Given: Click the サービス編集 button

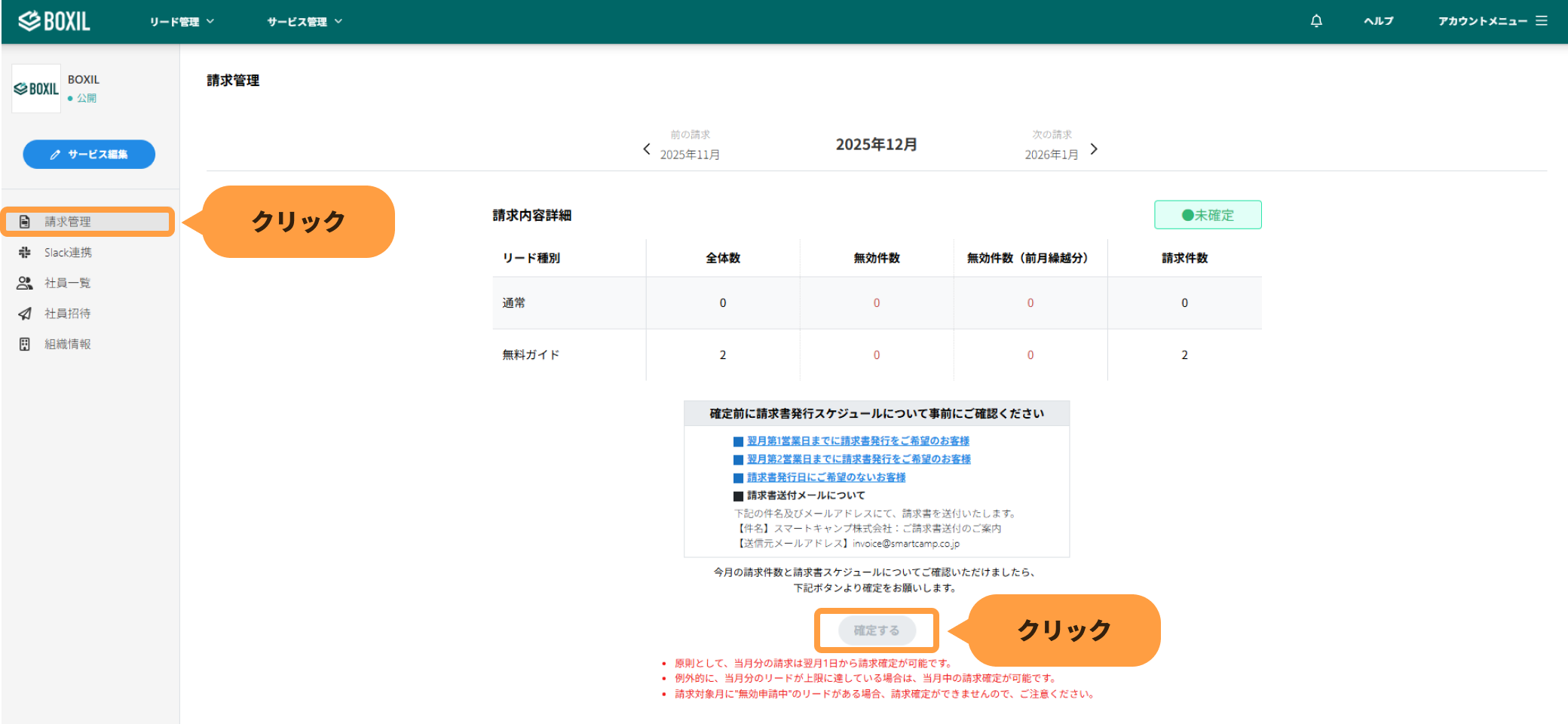Looking at the screenshot, I should click(x=88, y=154).
